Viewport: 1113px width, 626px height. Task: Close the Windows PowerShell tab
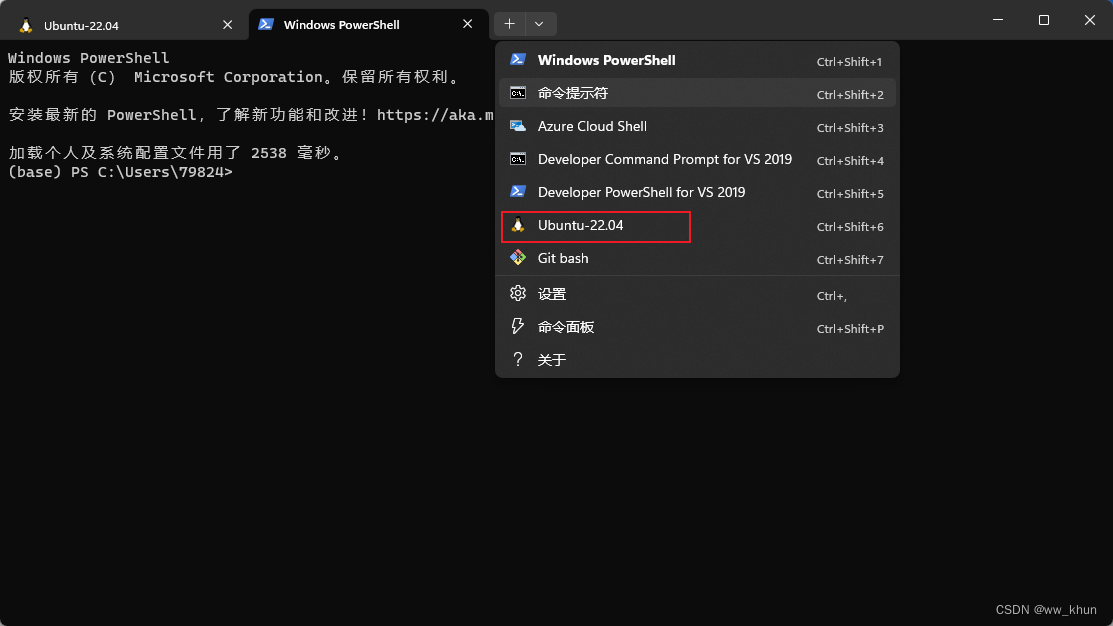pos(467,24)
